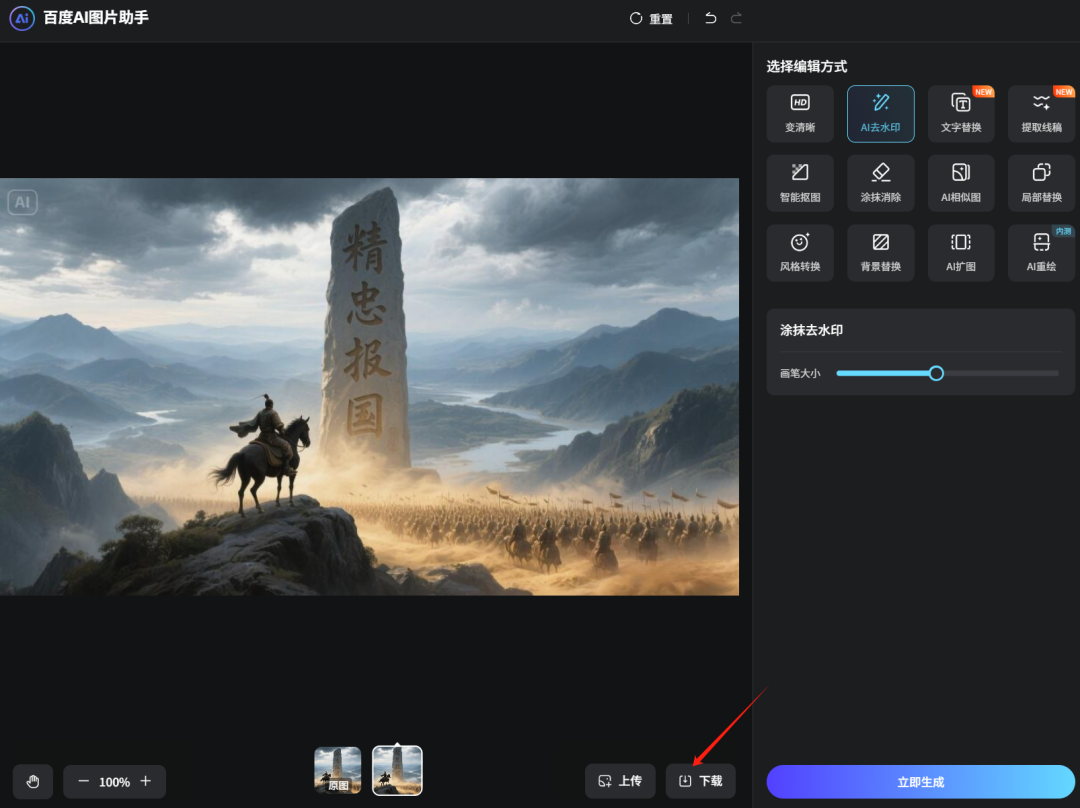1080x808 pixels.
Task: Open the 文字替换 text replace tool
Action: coord(961,113)
